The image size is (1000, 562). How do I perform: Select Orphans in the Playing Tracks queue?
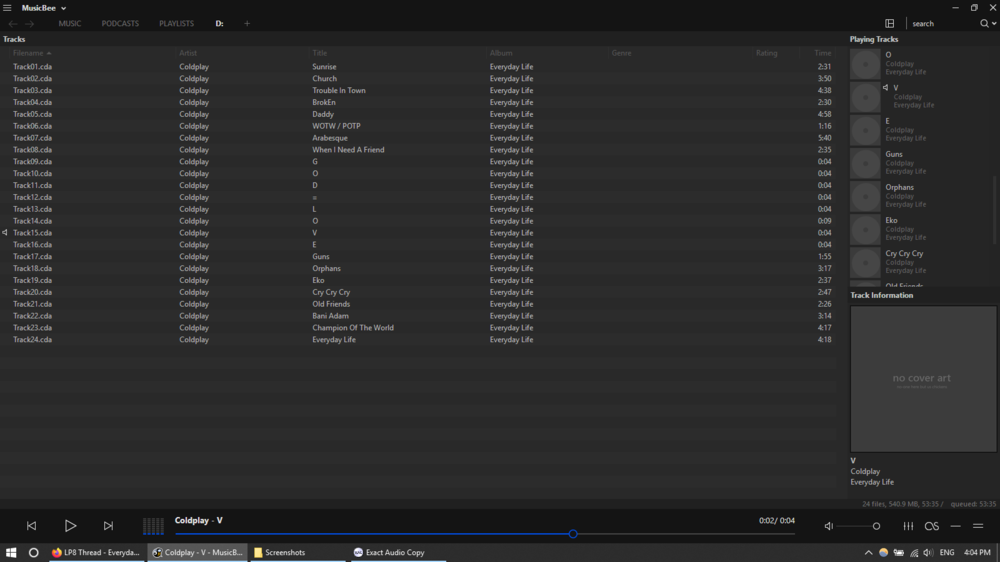[899, 188]
